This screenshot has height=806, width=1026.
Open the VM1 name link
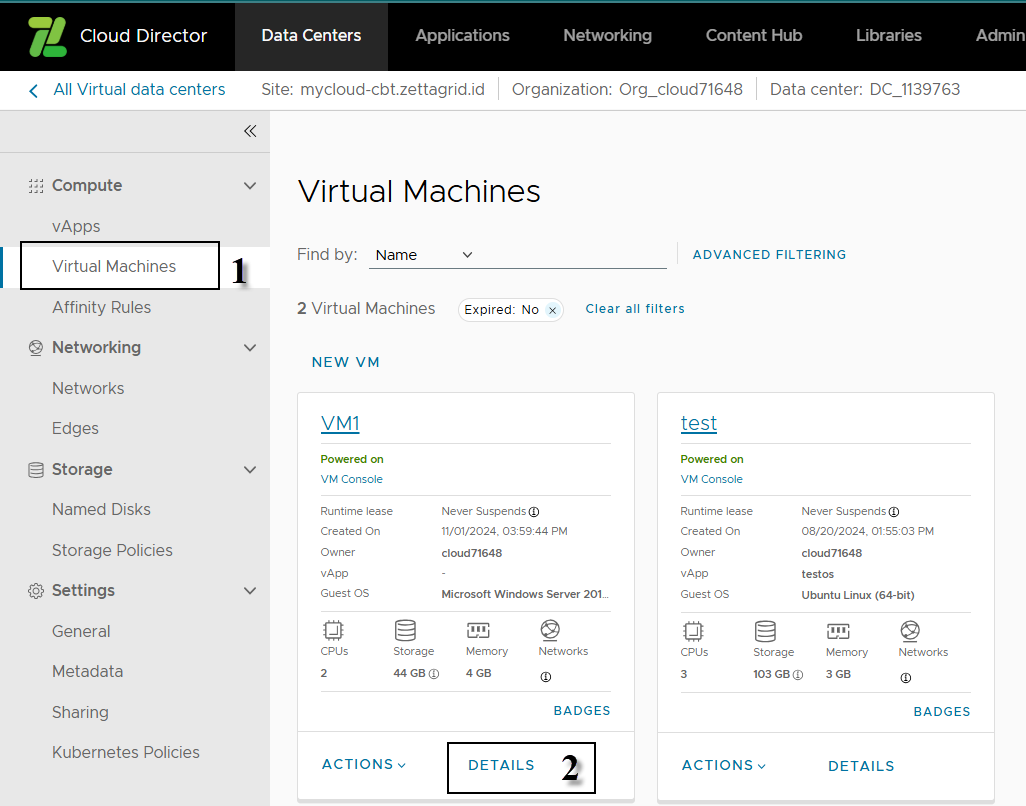(x=340, y=423)
